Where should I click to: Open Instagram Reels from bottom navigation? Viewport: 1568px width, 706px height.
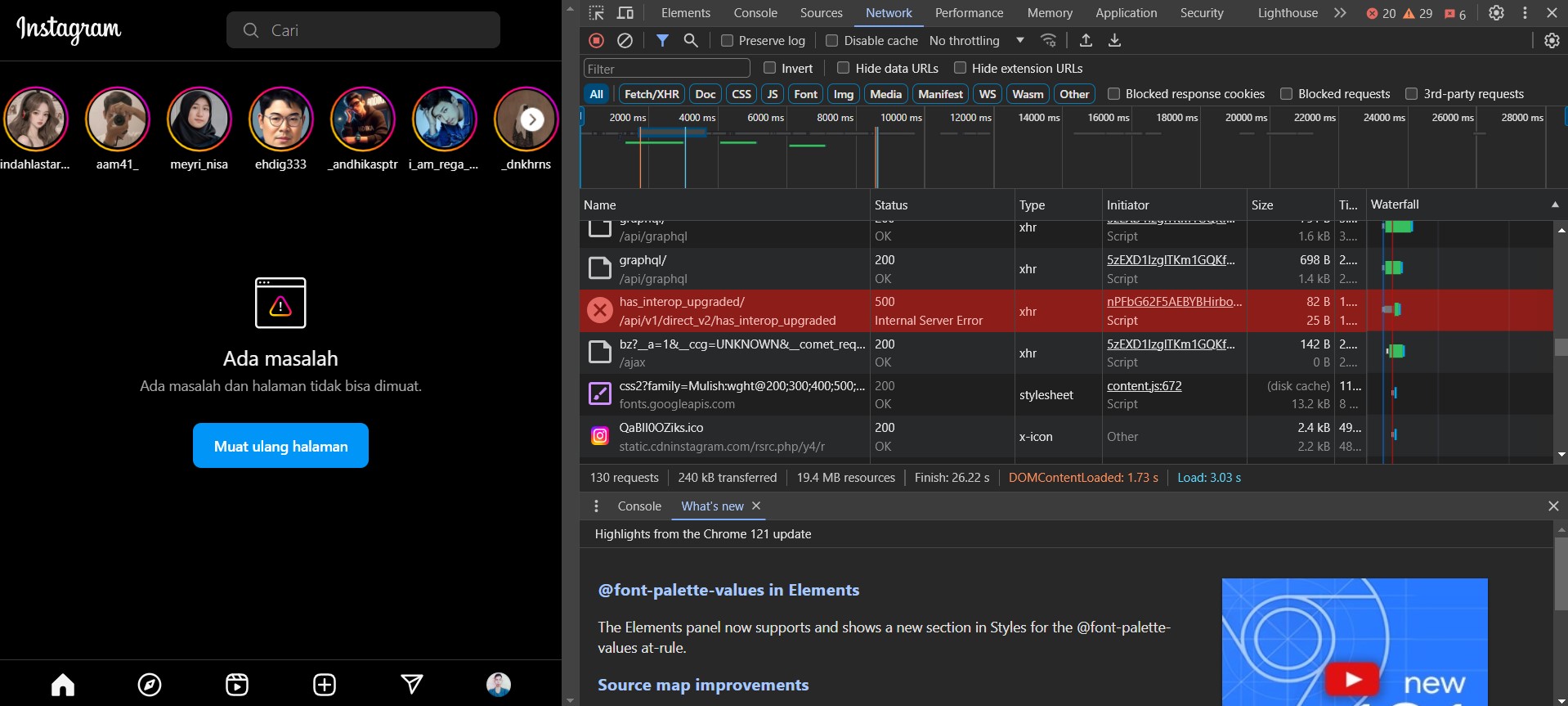coord(237,684)
